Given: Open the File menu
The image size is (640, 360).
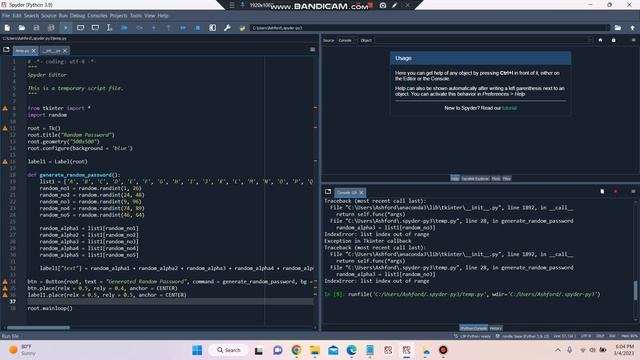Looking at the screenshot, I should [6, 16].
